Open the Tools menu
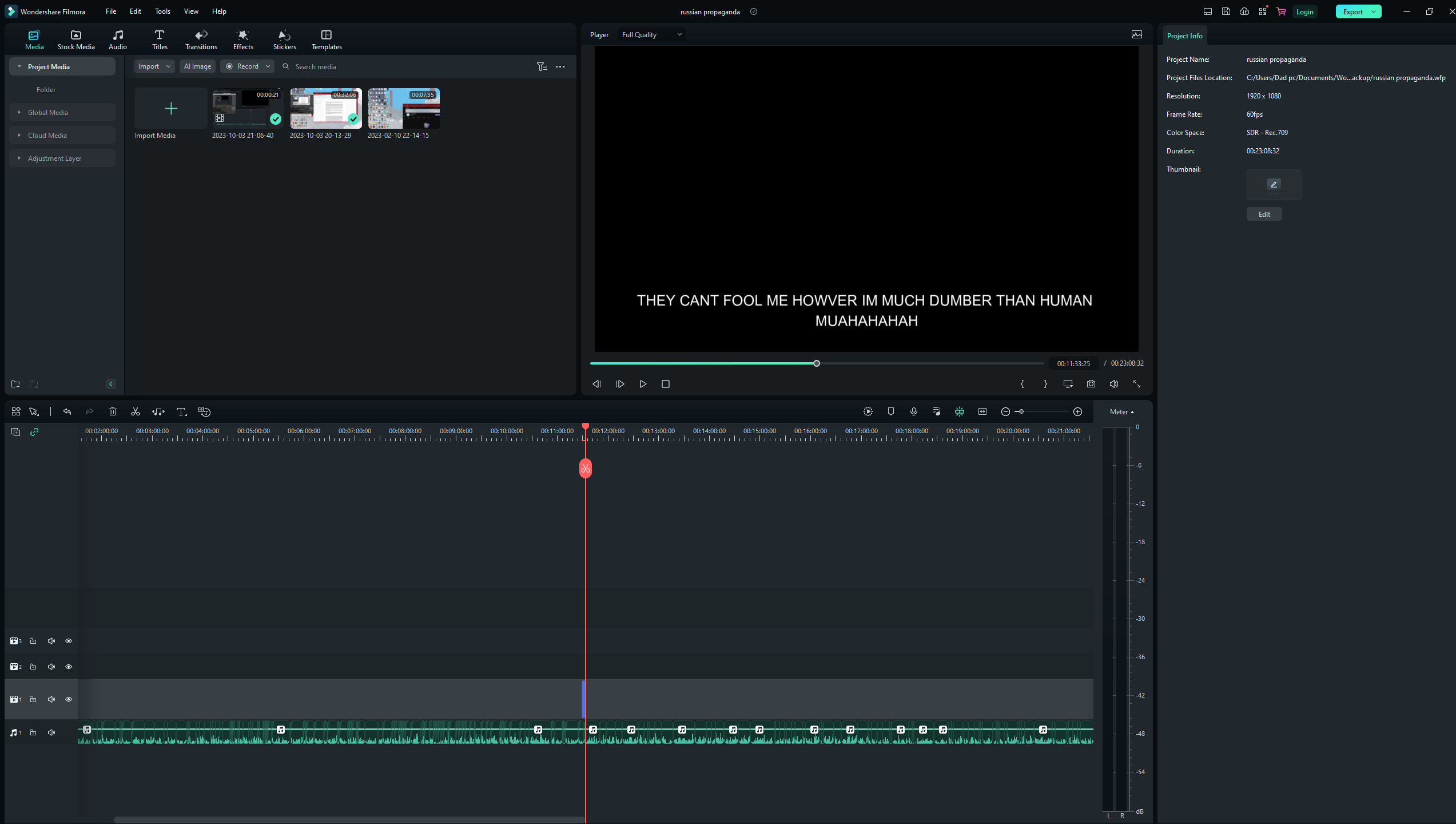The height and width of the screenshot is (824, 1456). pos(162,11)
